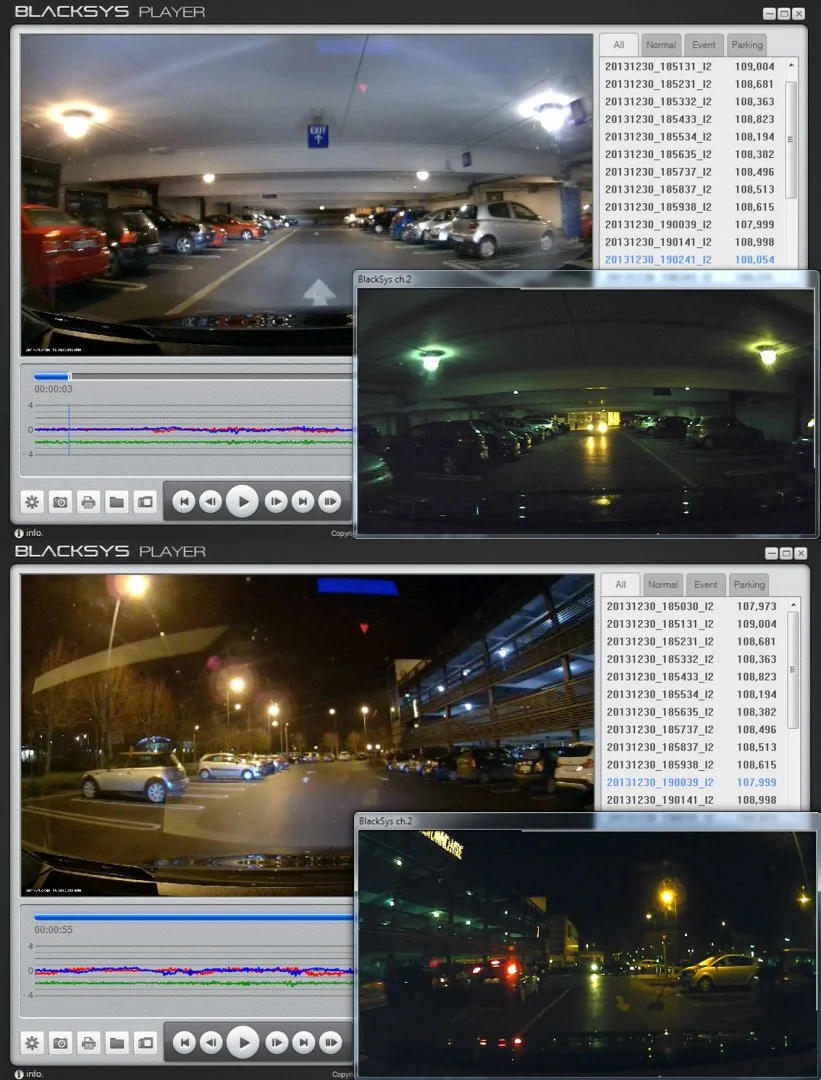Open folder icon in the lower player toolbar
The height and width of the screenshot is (1080, 821).
(x=117, y=1043)
